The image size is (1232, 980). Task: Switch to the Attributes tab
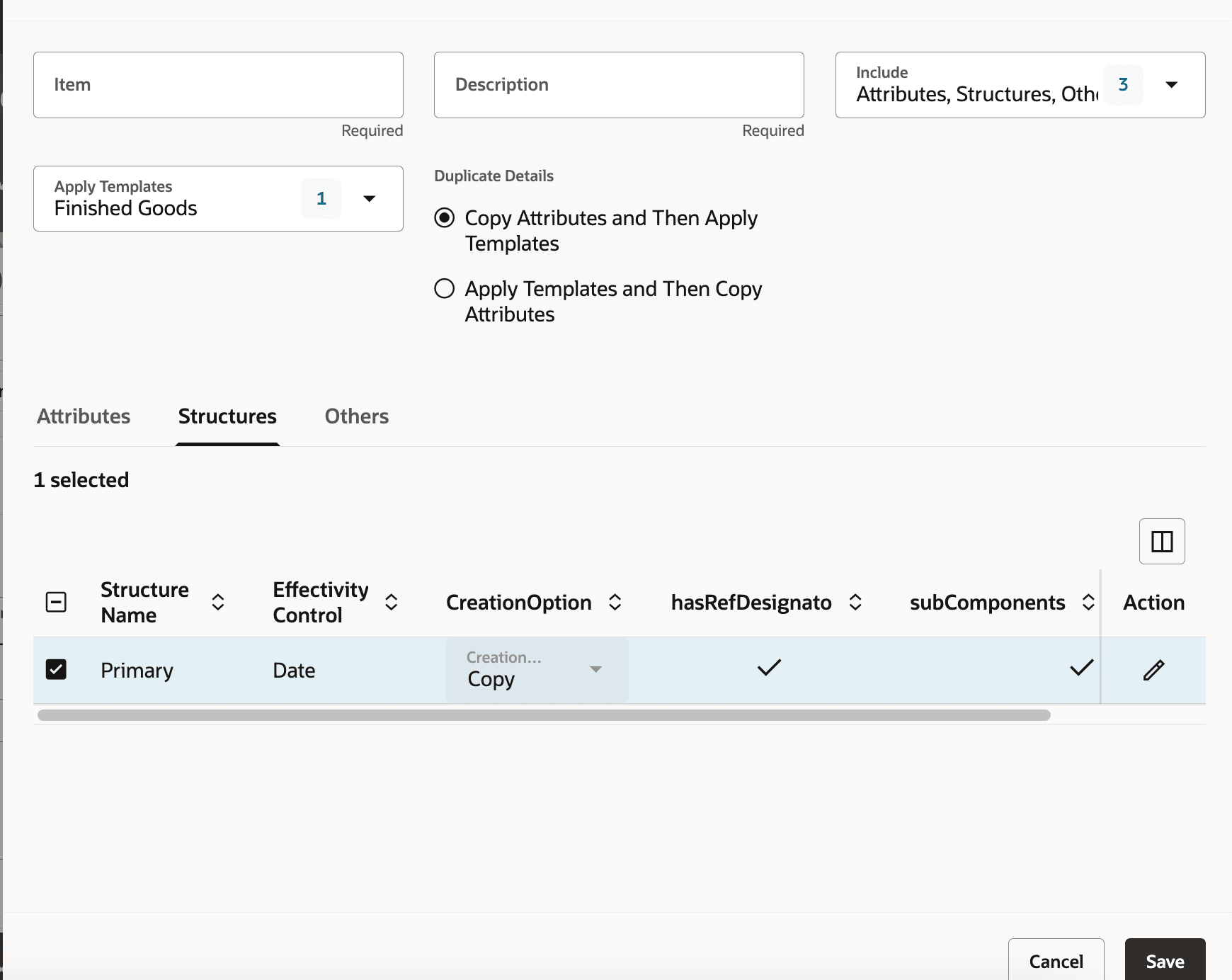coord(83,416)
